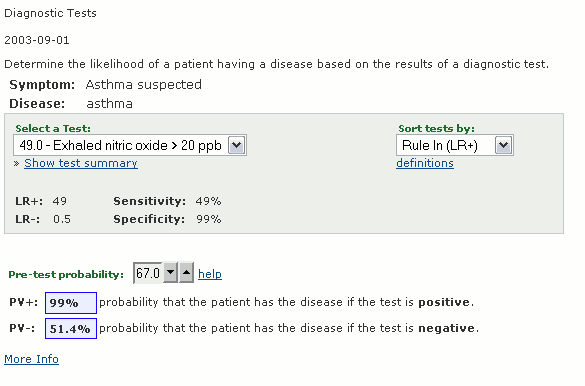This screenshot has height=386, width=585.
Task: Click the Exhaled nitric oxide test combo box
Action: point(130,145)
